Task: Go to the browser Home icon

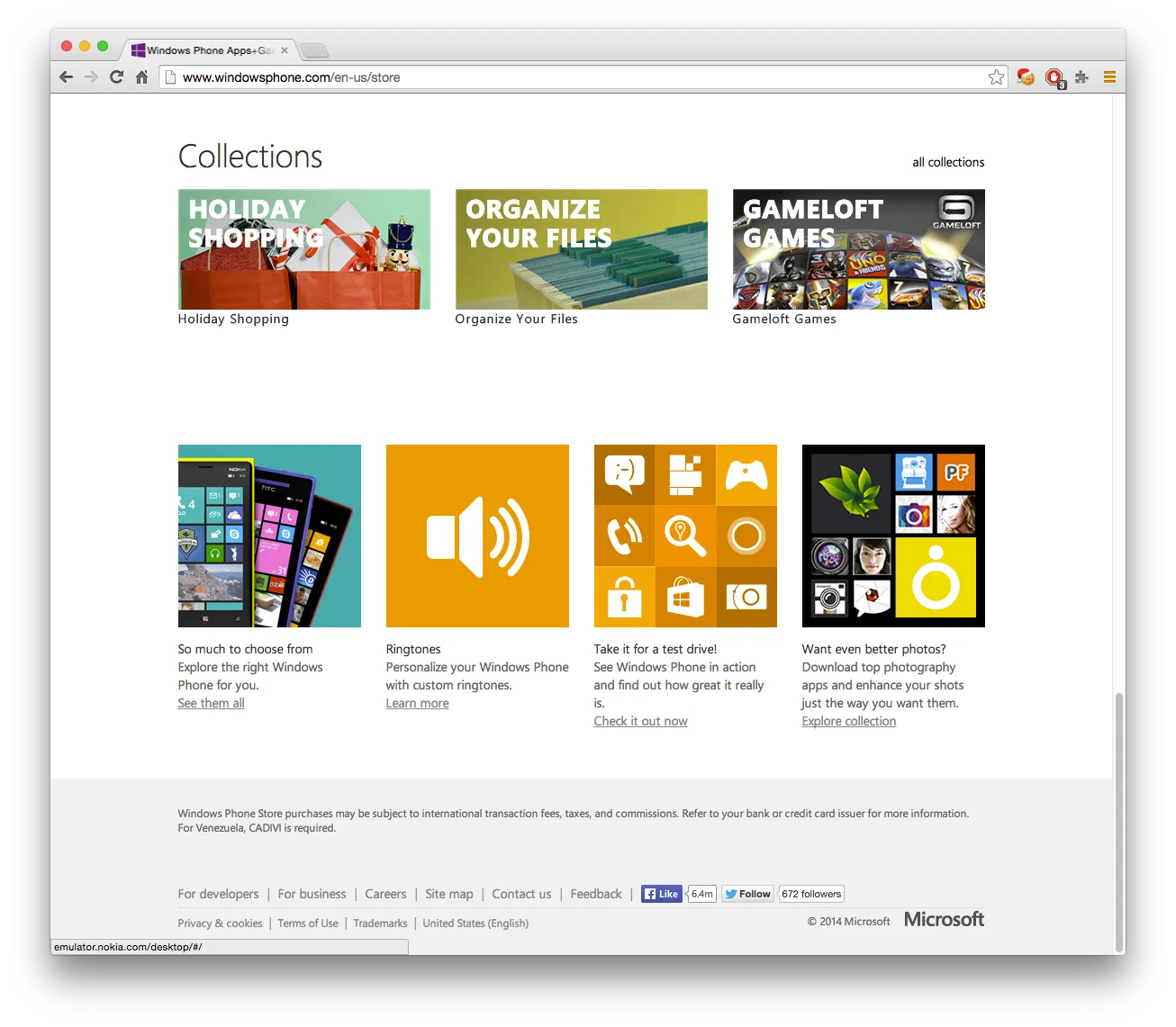Action: pos(141,77)
